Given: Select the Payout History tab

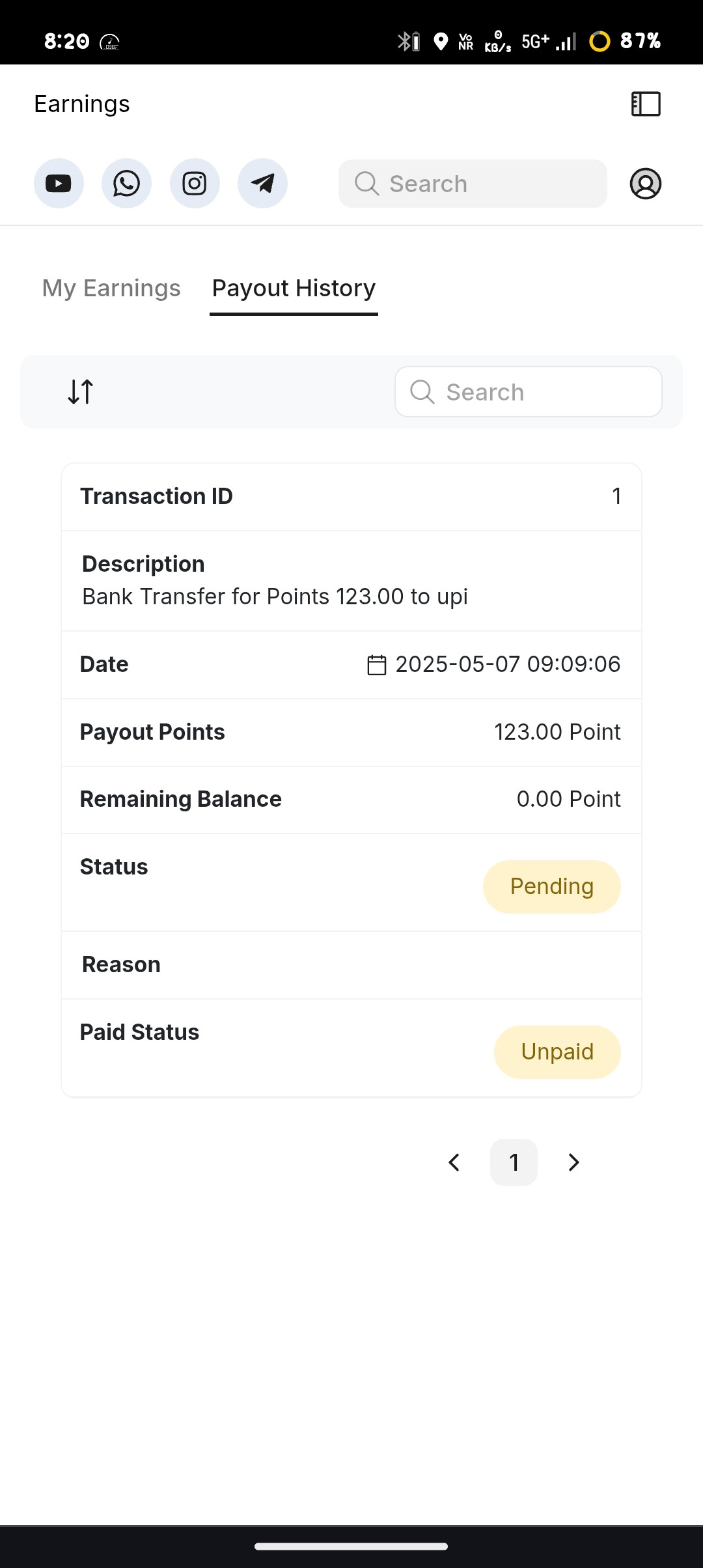Looking at the screenshot, I should pos(294,288).
